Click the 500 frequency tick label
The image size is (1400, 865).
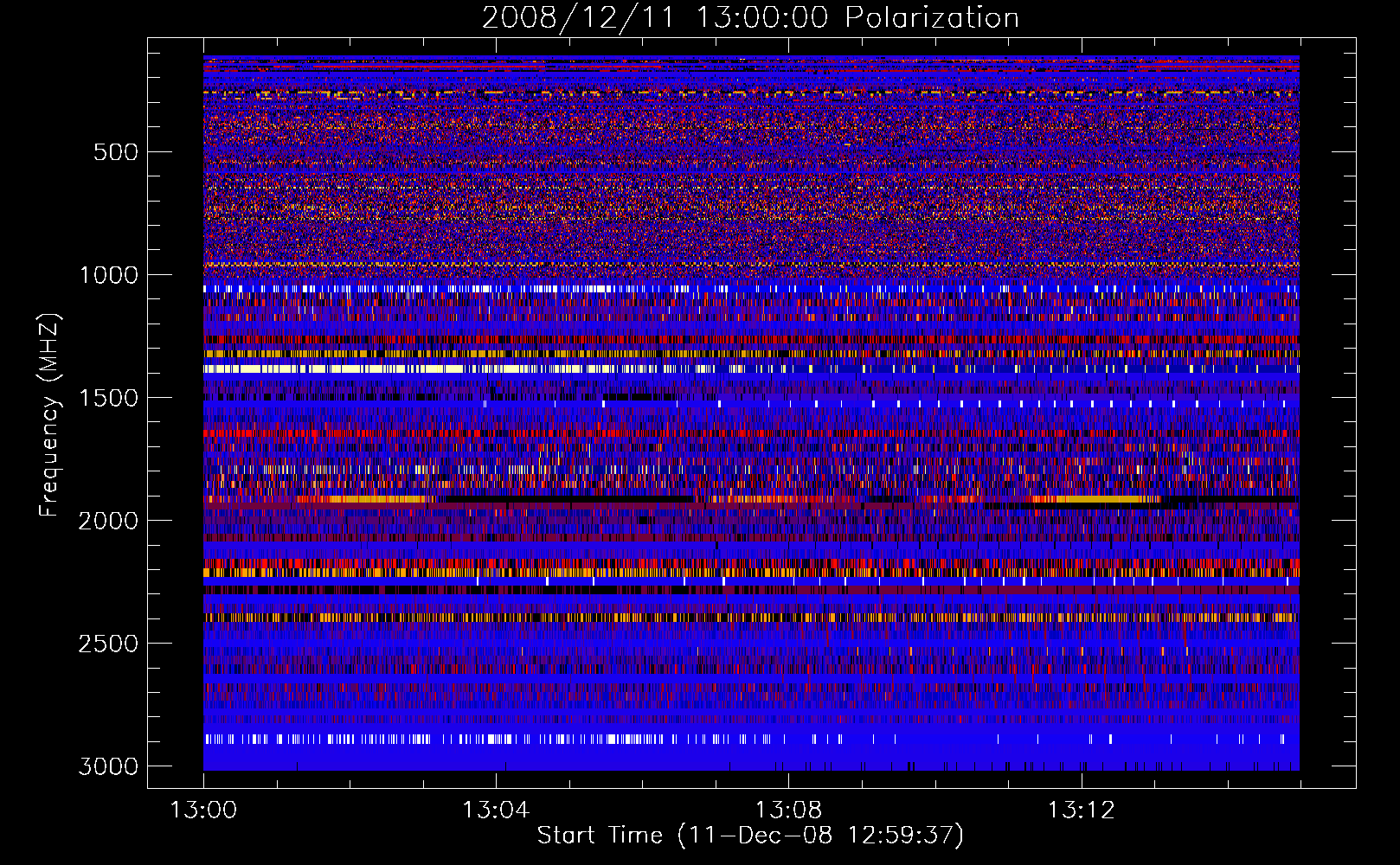click(115, 152)
